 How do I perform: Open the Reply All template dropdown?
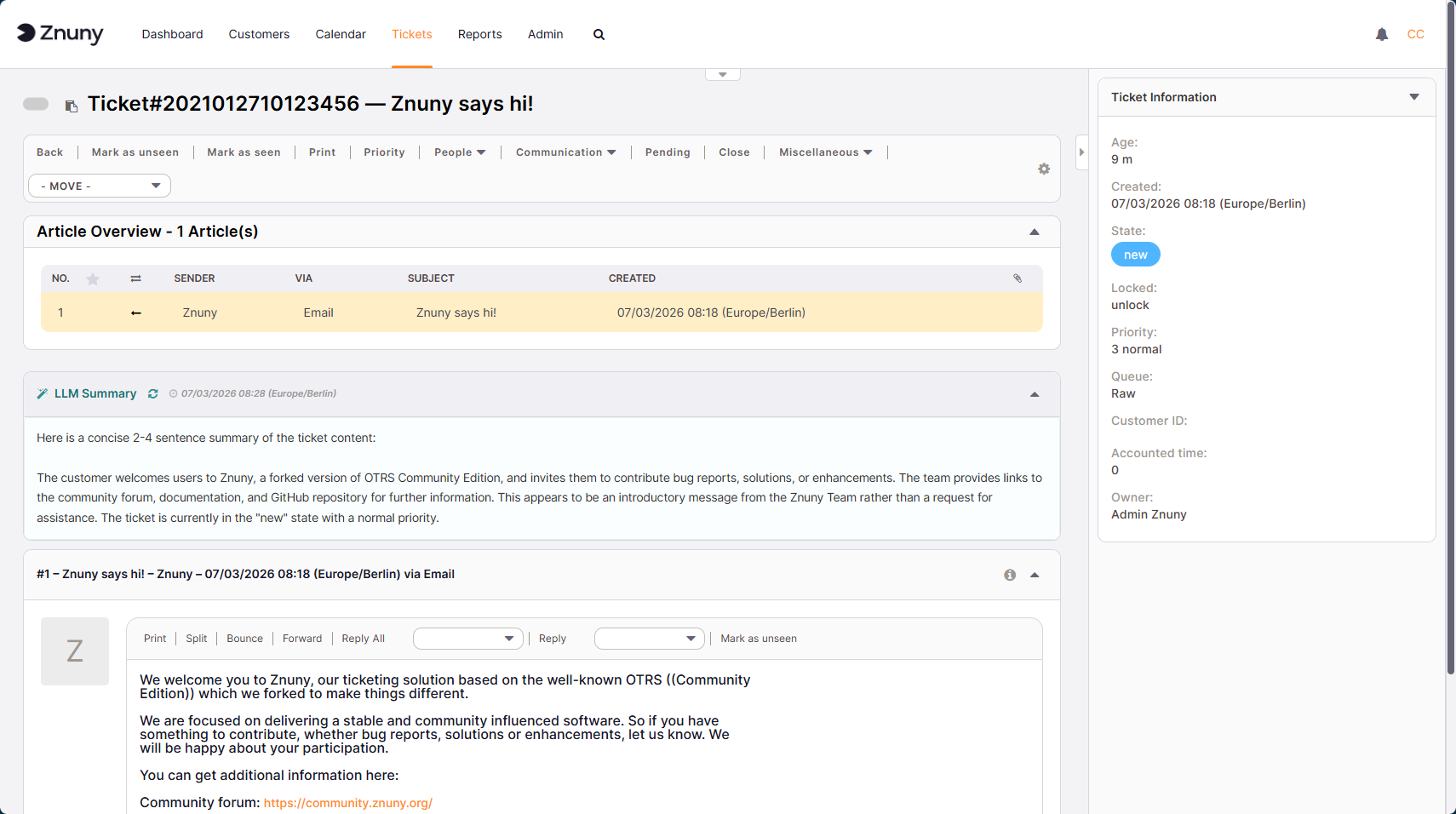[468, 639]
